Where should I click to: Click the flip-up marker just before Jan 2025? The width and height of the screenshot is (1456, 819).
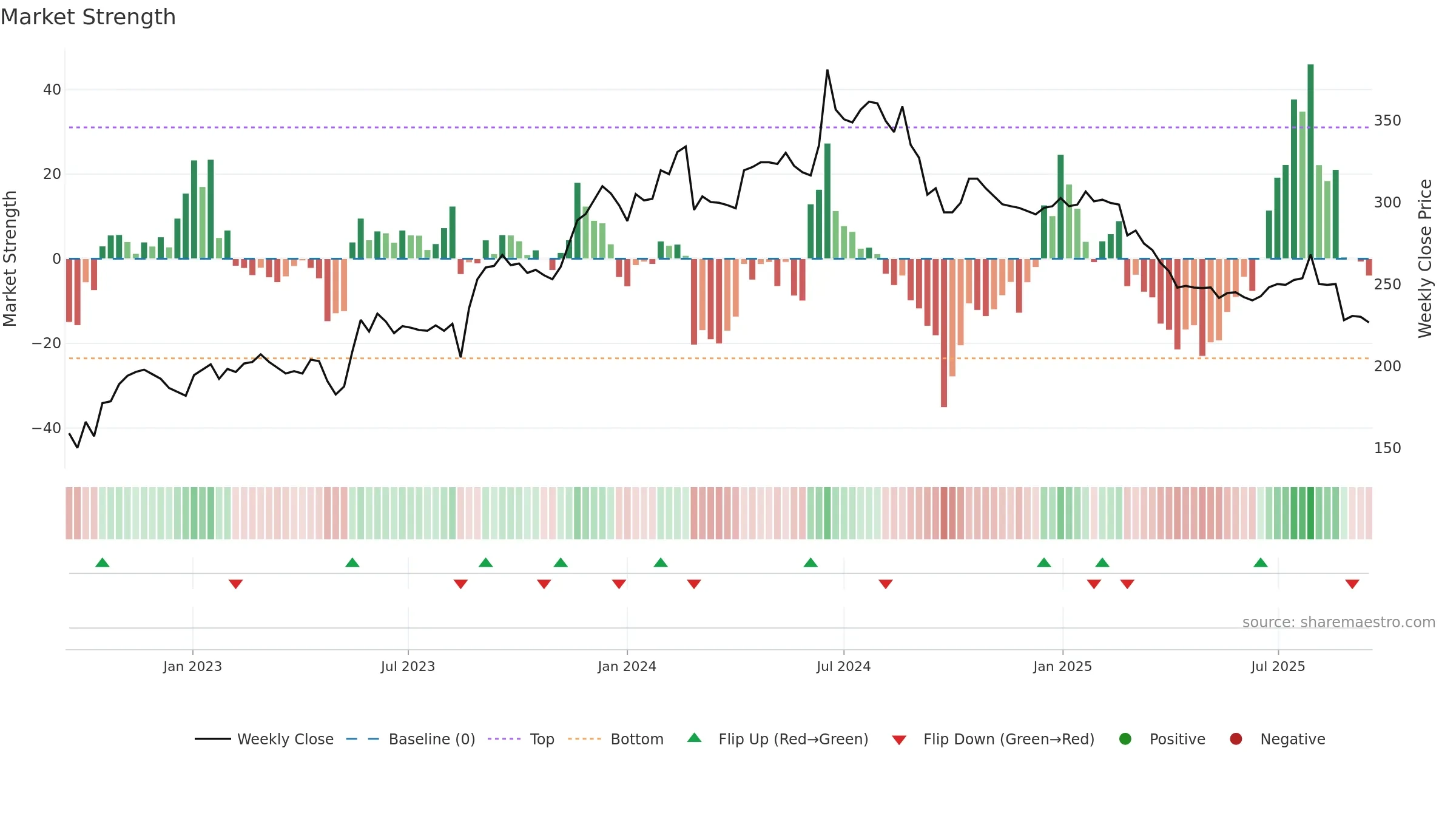(x=1044, y=562)
